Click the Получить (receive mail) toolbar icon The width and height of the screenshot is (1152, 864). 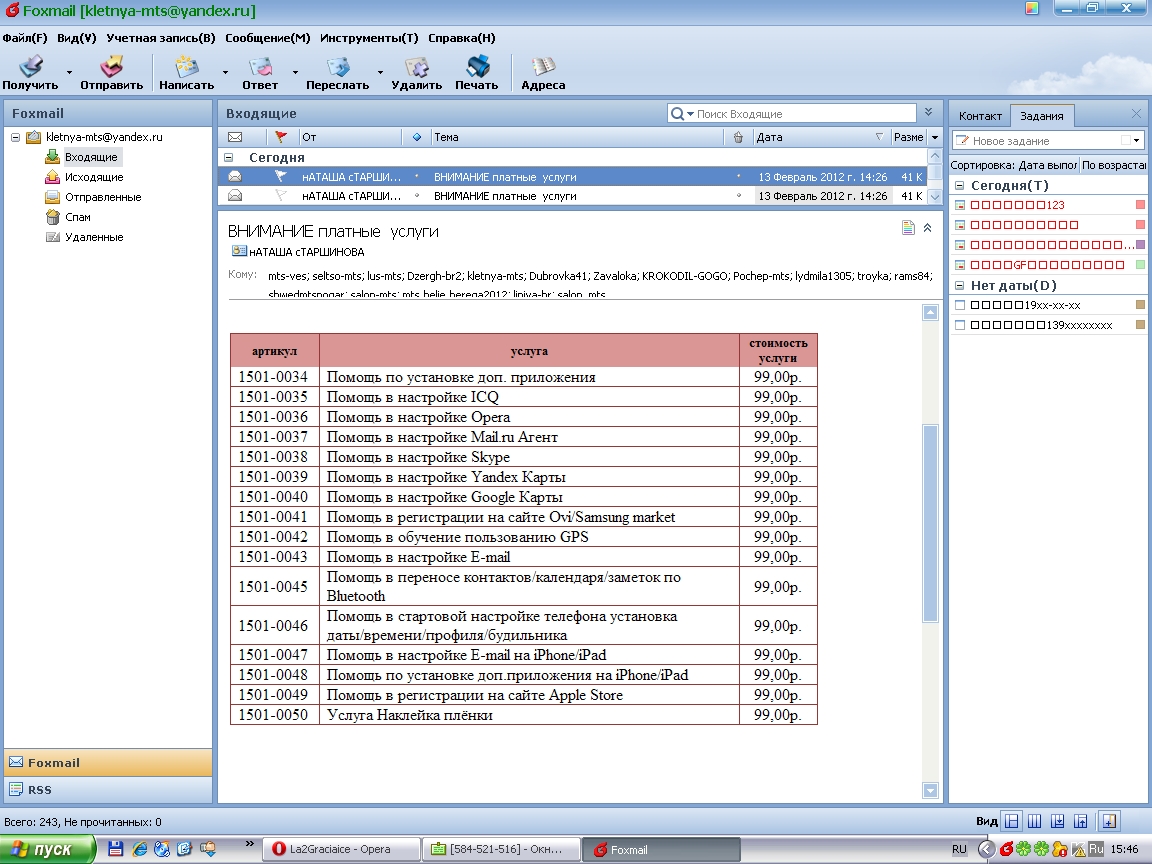[31, 66]
